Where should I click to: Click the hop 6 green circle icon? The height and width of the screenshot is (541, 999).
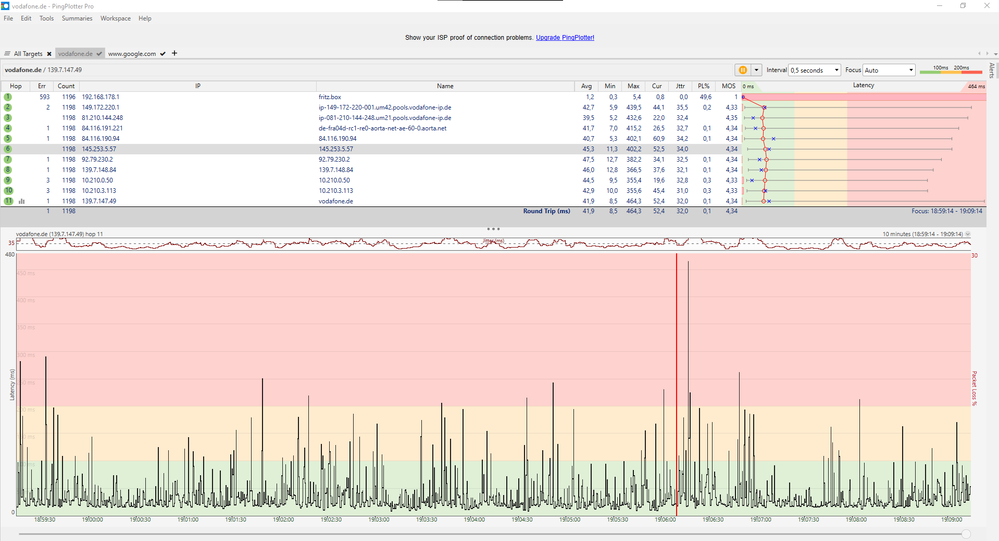tap(7, 148)
